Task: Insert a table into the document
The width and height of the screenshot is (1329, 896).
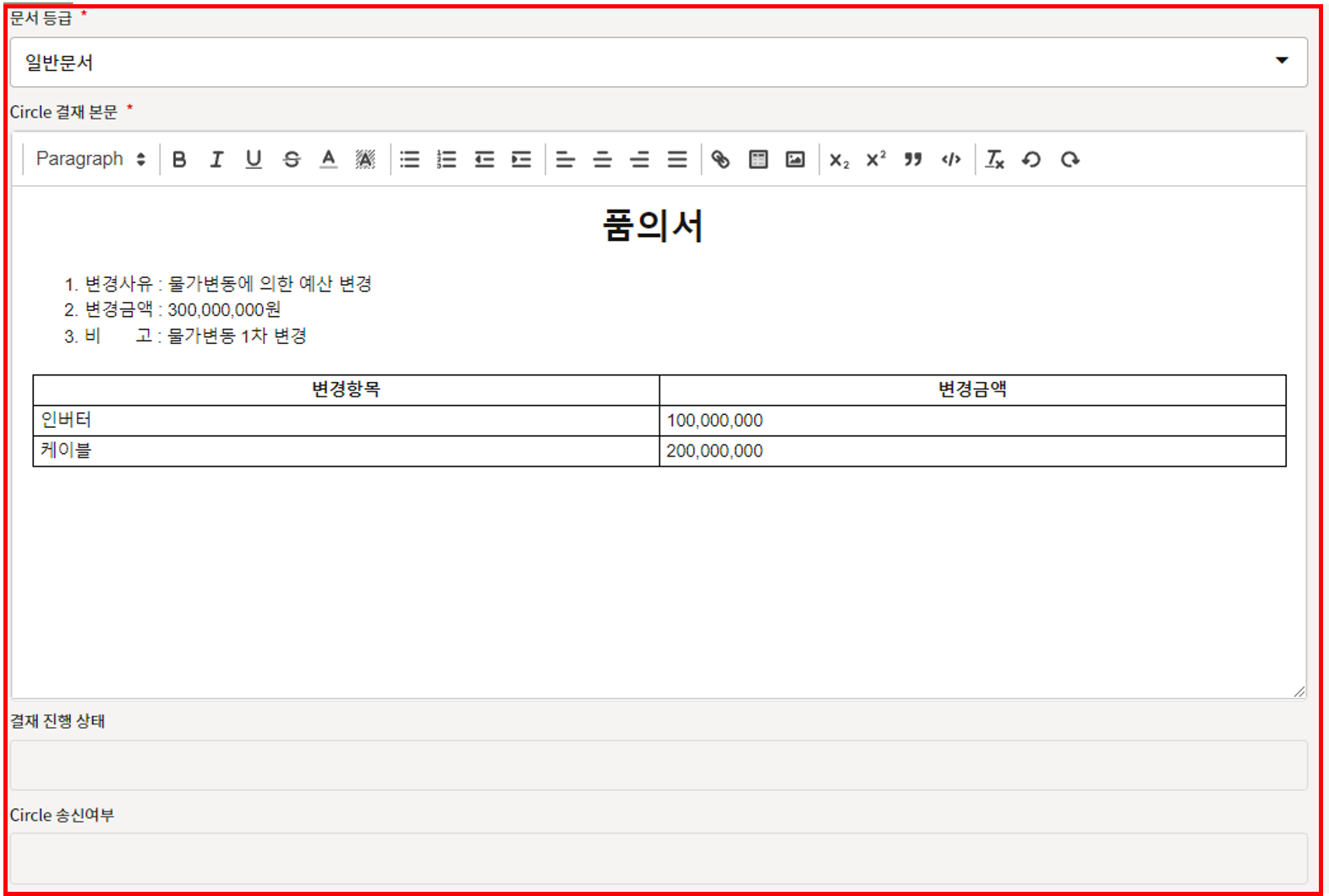Action: coord(758,159)
